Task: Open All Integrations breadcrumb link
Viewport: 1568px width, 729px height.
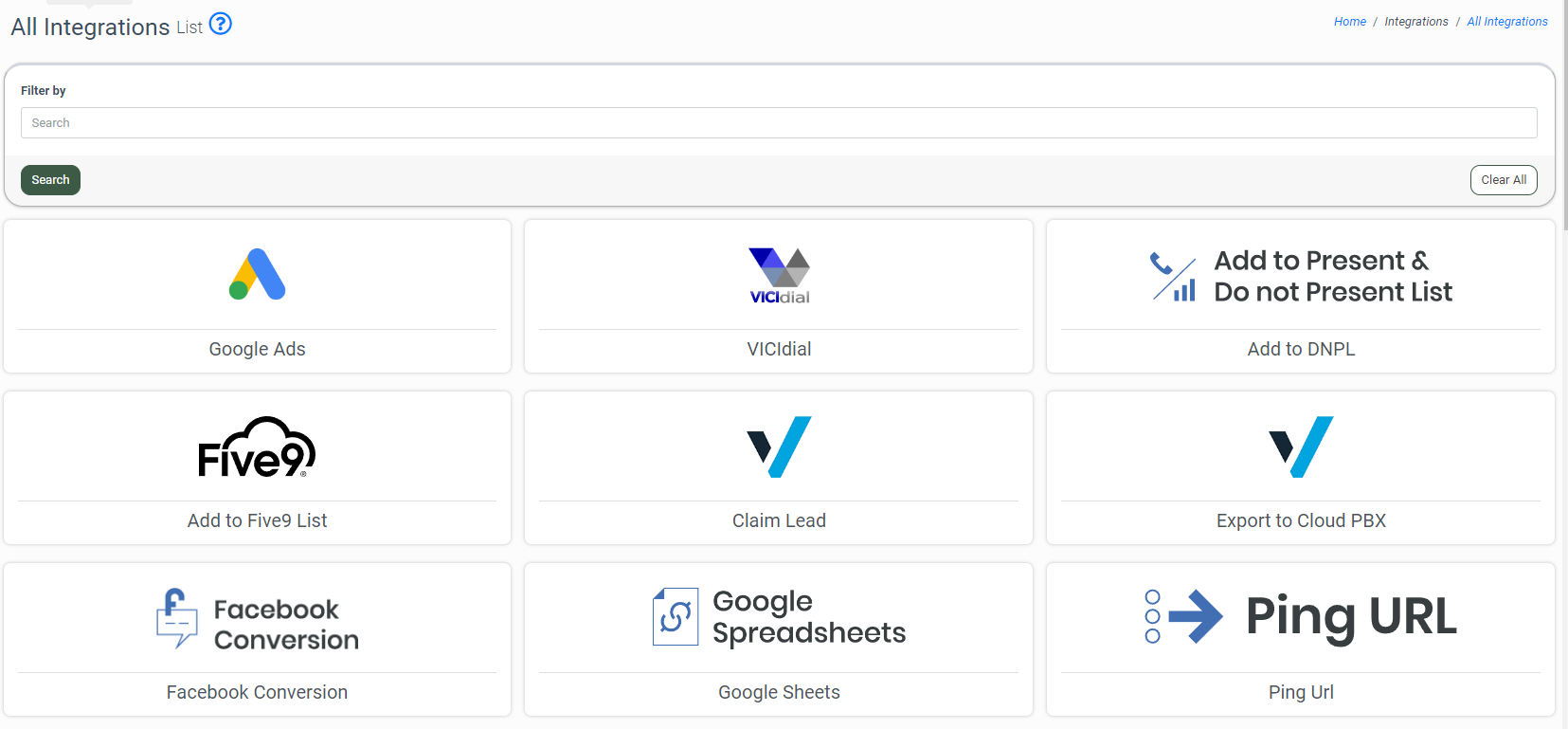Action: click(x=1506, y=22)
